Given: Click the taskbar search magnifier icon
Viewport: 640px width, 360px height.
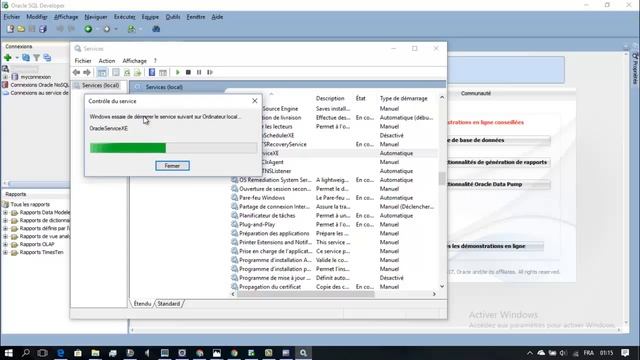Looking at the screenshot, I should click(x=25, y=353).
